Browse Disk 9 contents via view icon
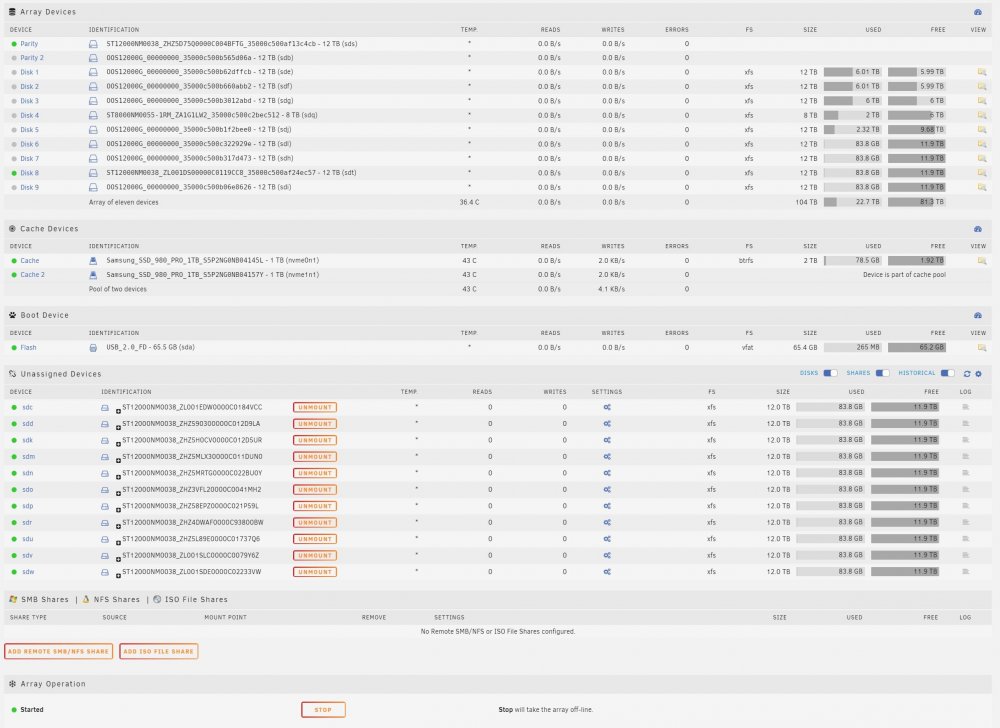The height and width of the screenshot is (728, 1000). pyautogui.click(x=982, y=187)
